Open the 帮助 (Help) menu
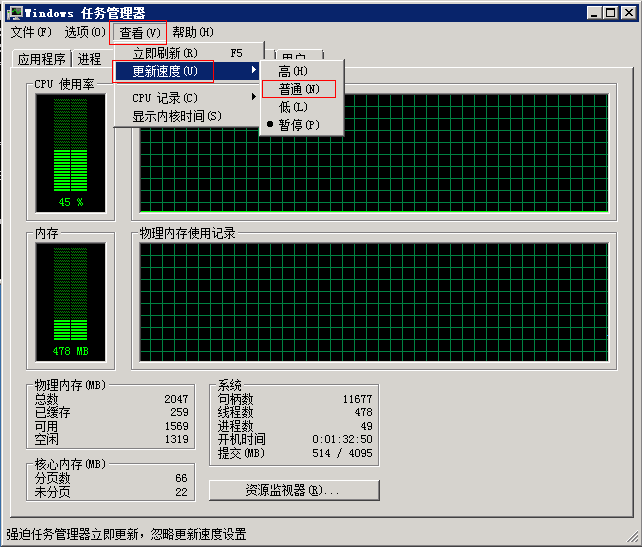The height and width of the screenshot is (547, 642). point(192,32)
